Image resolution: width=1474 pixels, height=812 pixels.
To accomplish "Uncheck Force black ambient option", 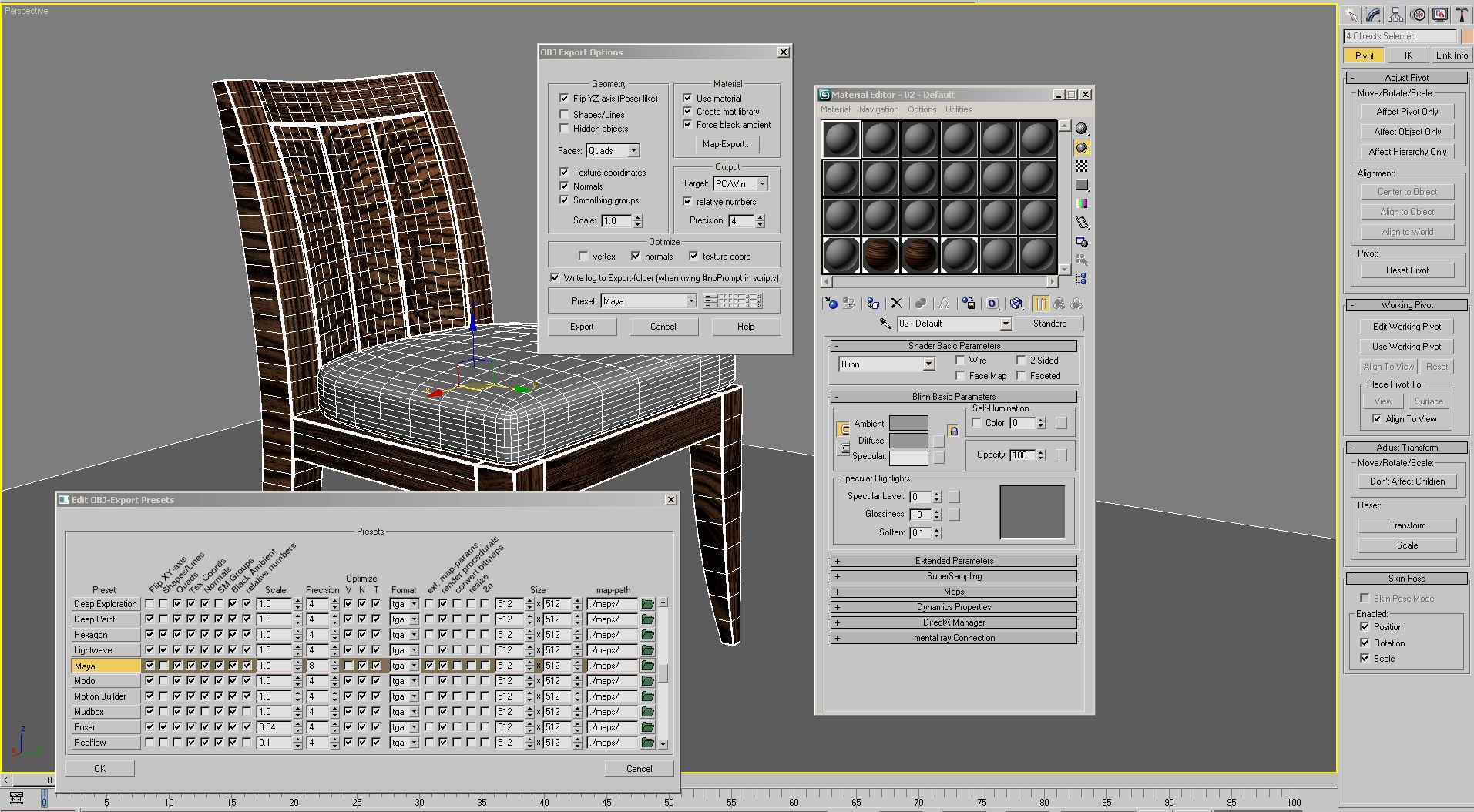I will (687, 125).
